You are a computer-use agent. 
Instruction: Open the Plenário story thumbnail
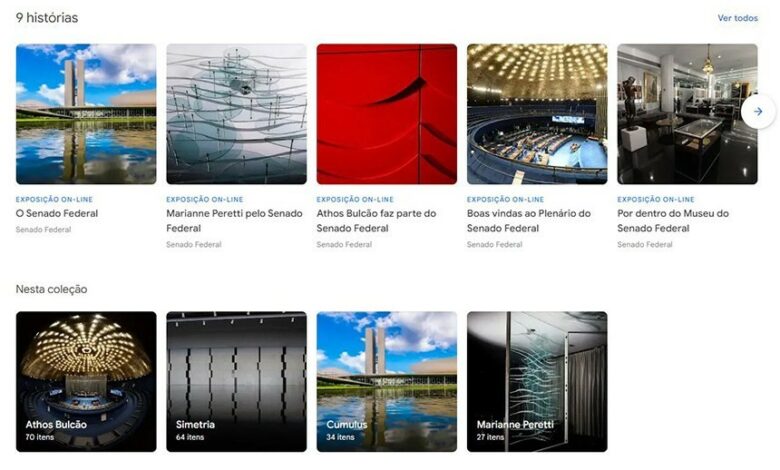coord(537,114)
